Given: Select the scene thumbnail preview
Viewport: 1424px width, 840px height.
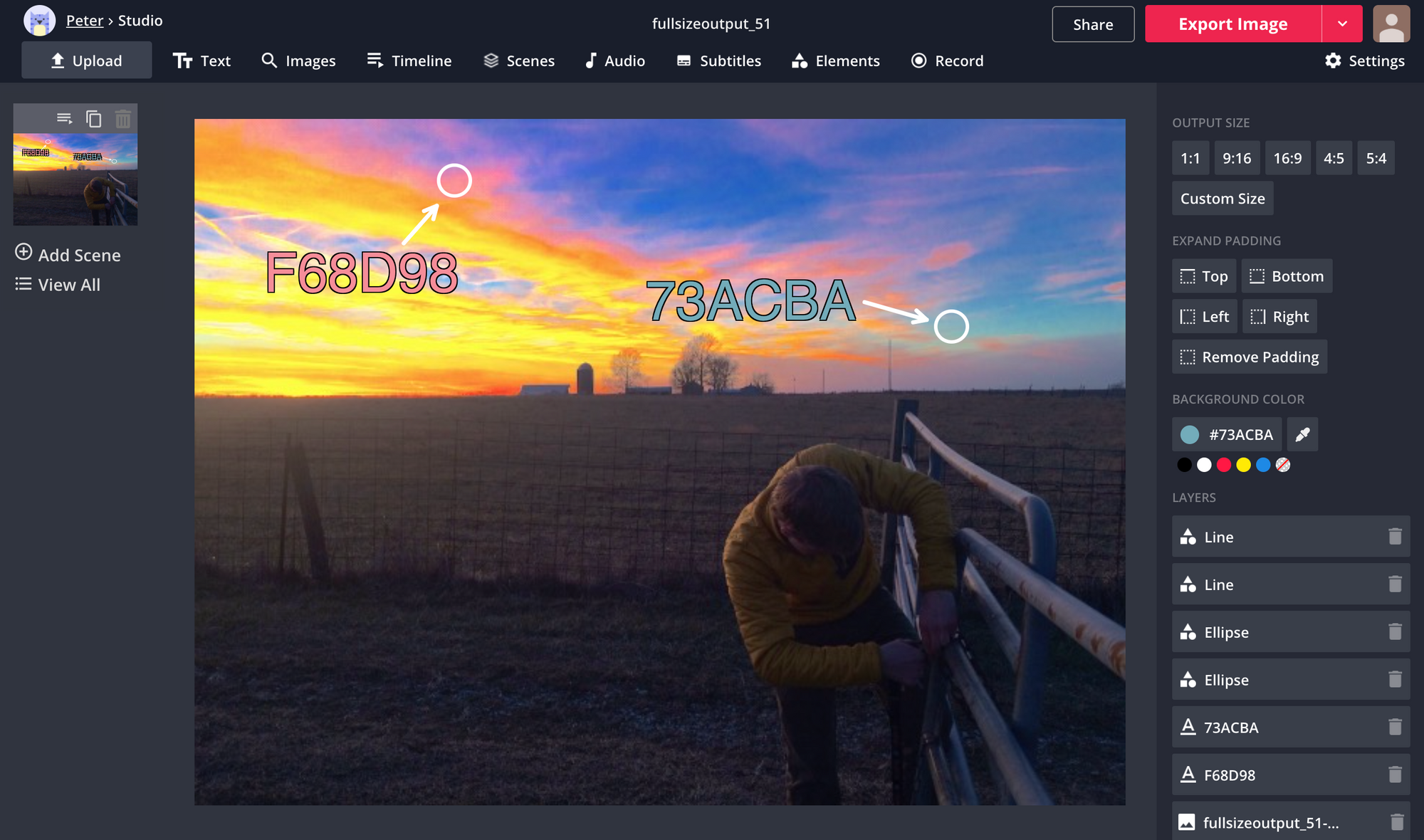Looking at the screenshot, I should (75, 179).
